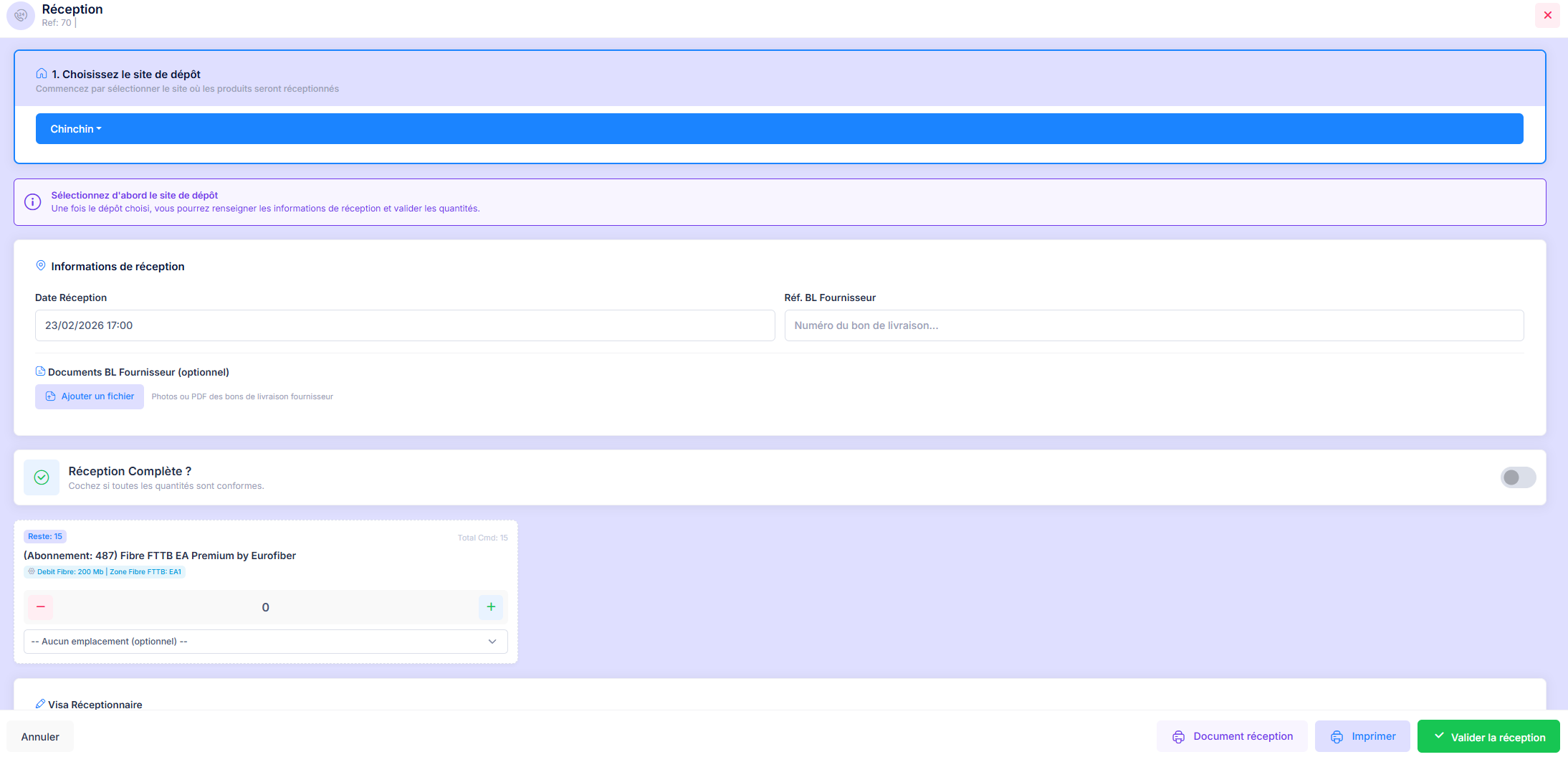
Task: Decrease quantity with the red minus button
Action: click(41, 607)
